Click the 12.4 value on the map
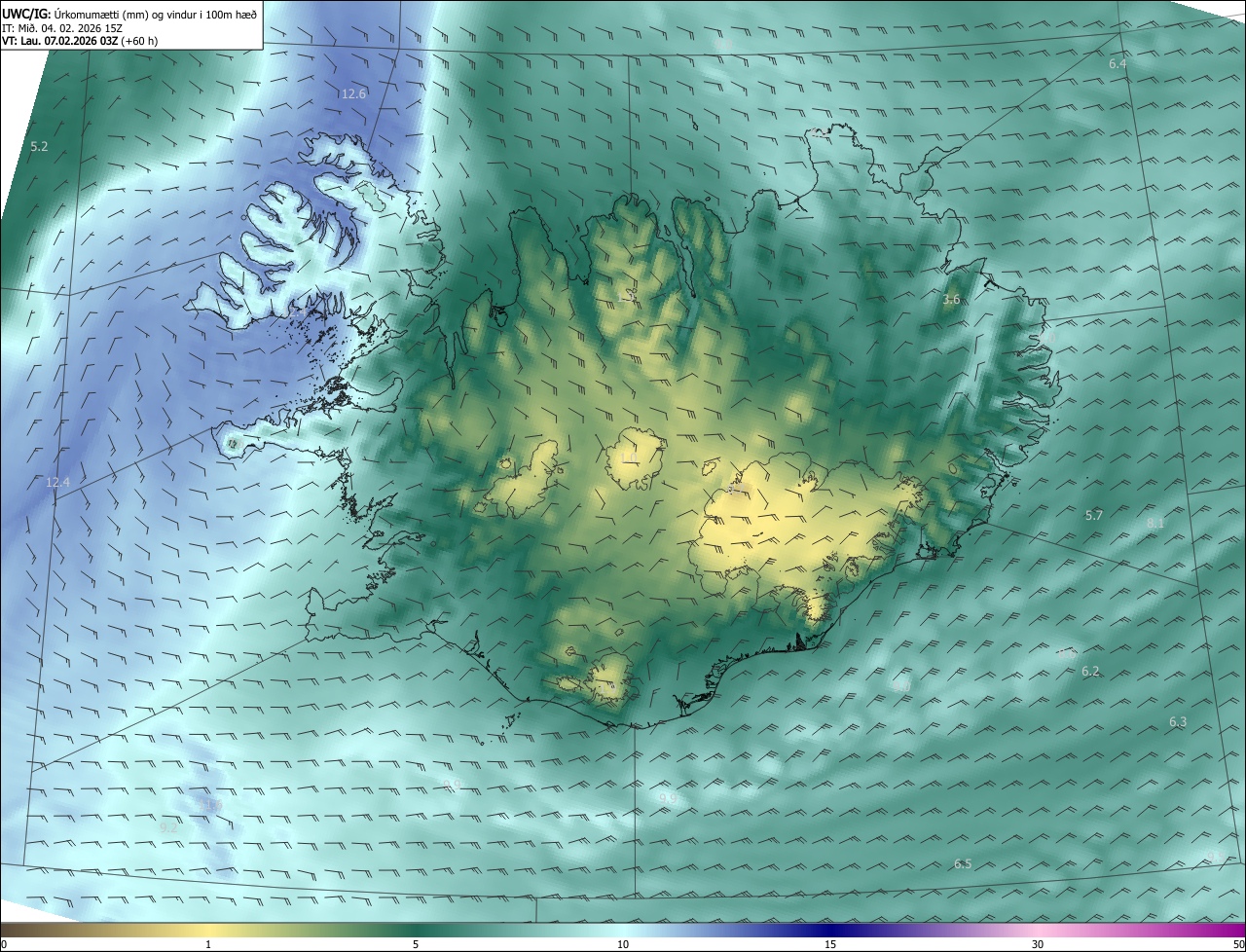This screenshot has width=1246, height=952. 58,483
